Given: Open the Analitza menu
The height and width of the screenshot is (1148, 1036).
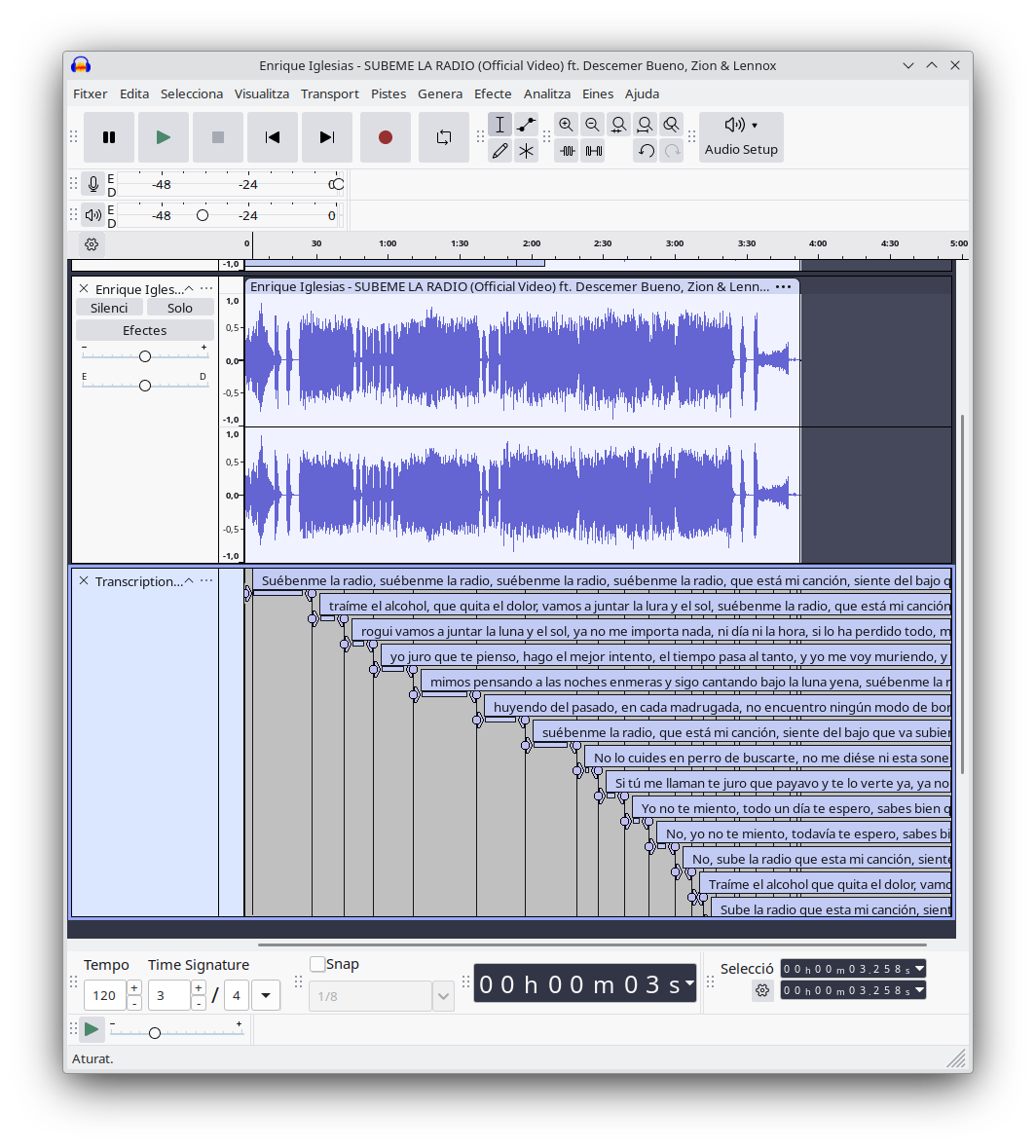Looking at the screenshot, I should (547, 93).
